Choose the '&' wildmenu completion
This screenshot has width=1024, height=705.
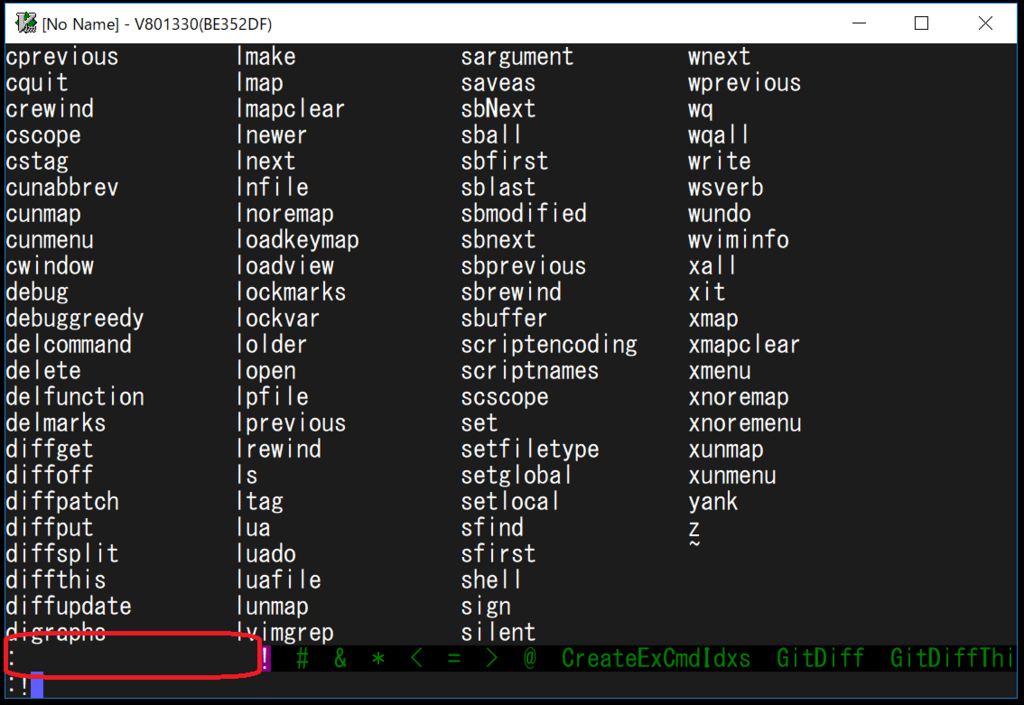340,658
